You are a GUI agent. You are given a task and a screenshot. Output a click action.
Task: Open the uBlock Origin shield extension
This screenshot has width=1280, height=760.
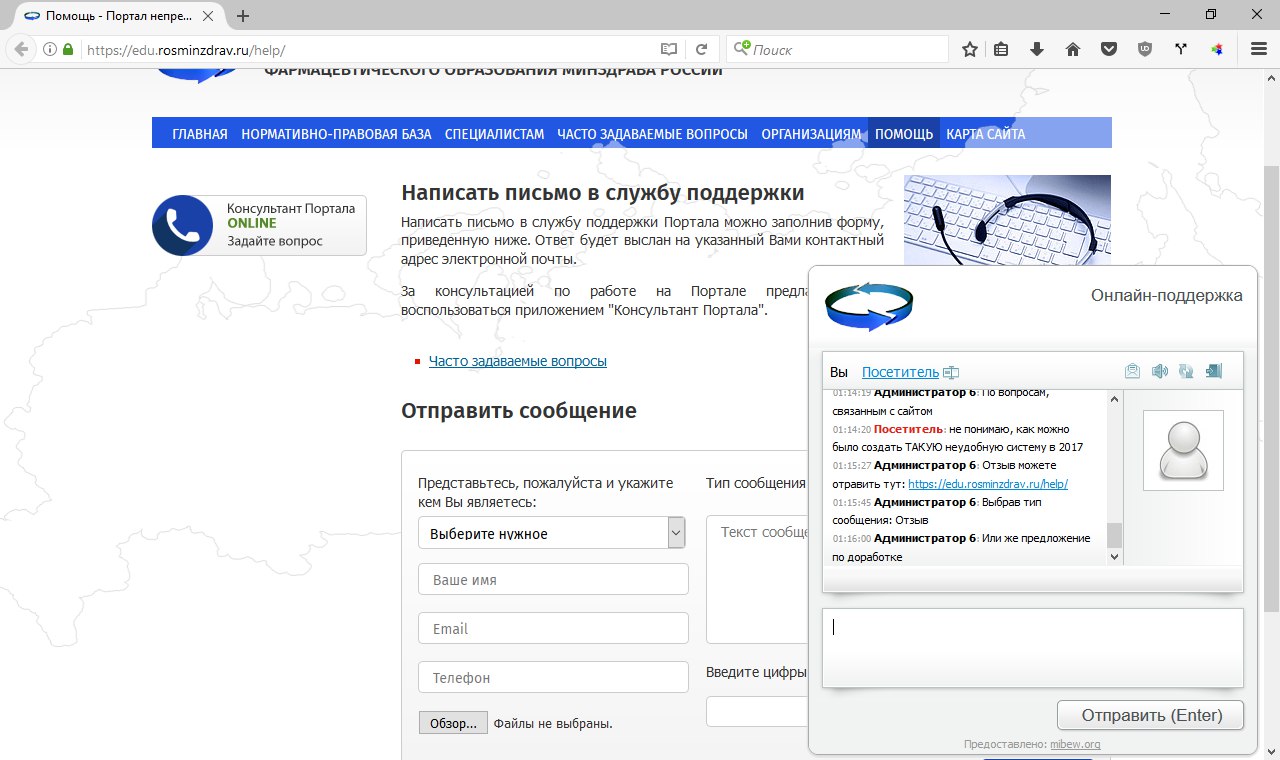coord(1145,49)
